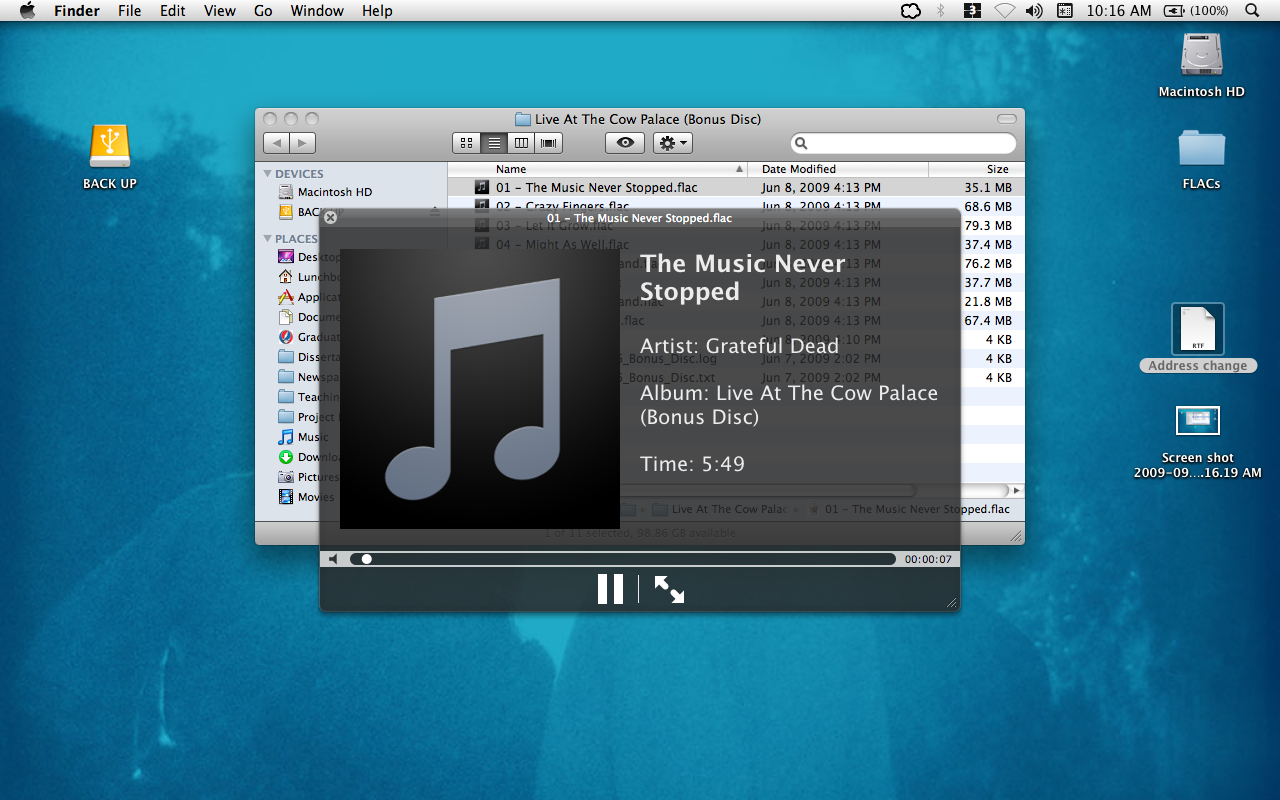Go back in Finder window

click(276, 143)
